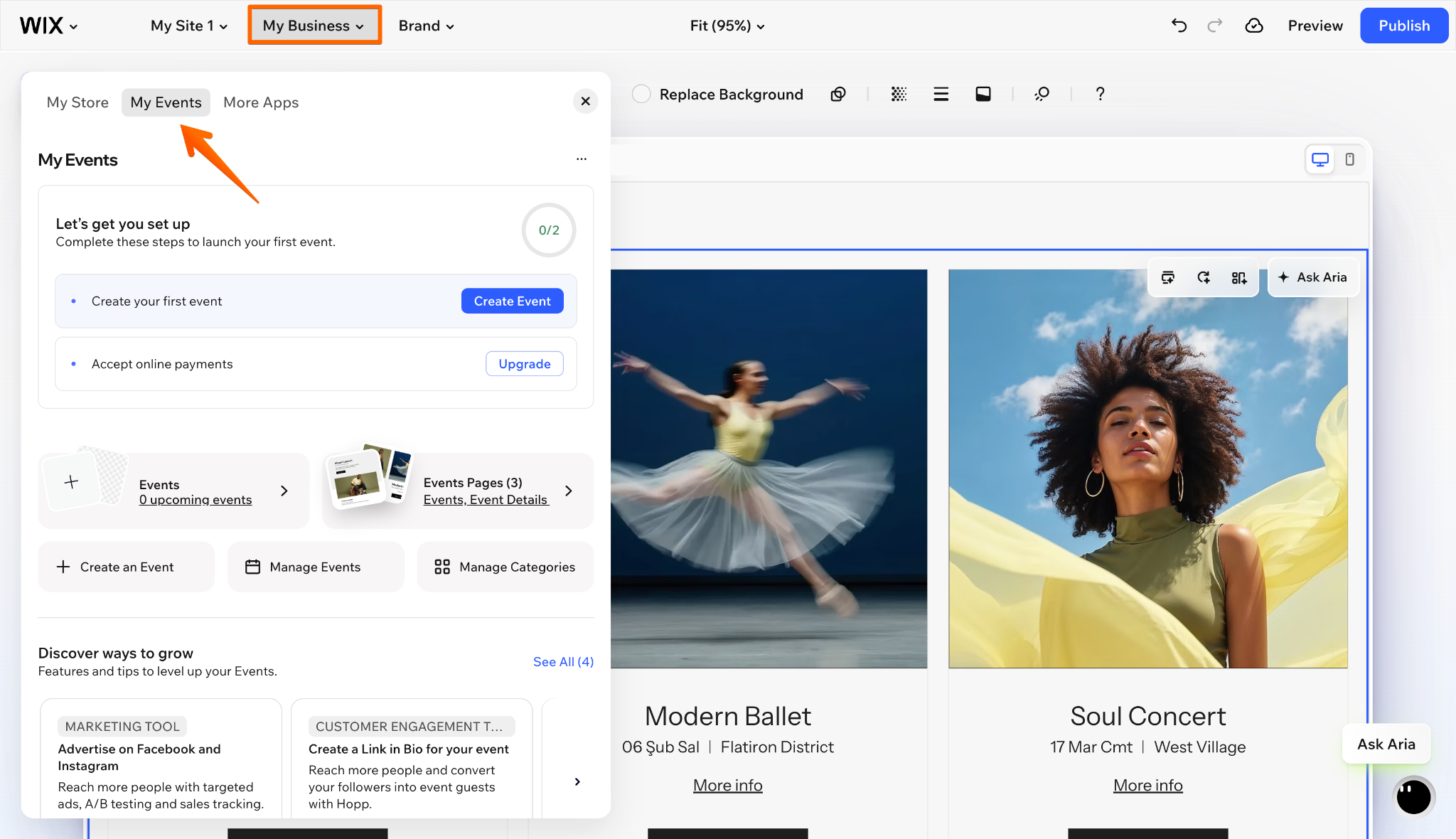Viewport: 1456px width, 839px height.
Task: Switch to mobile view icon
Action: tap(1349, 160)
